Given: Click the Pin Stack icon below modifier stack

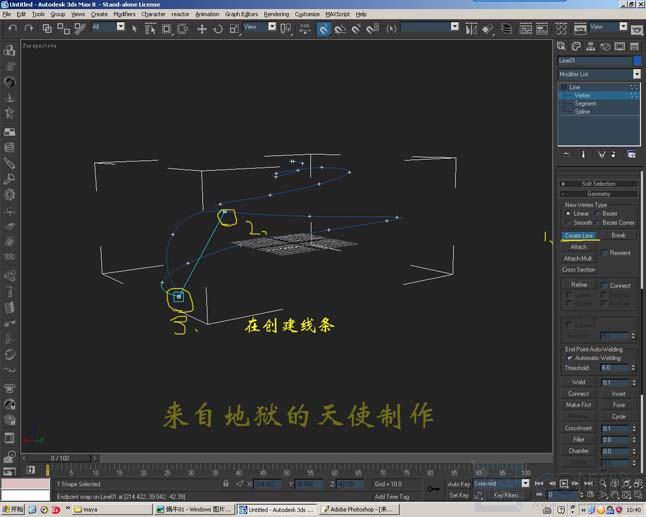Looking at the screenshot, I should pos(566,154).
